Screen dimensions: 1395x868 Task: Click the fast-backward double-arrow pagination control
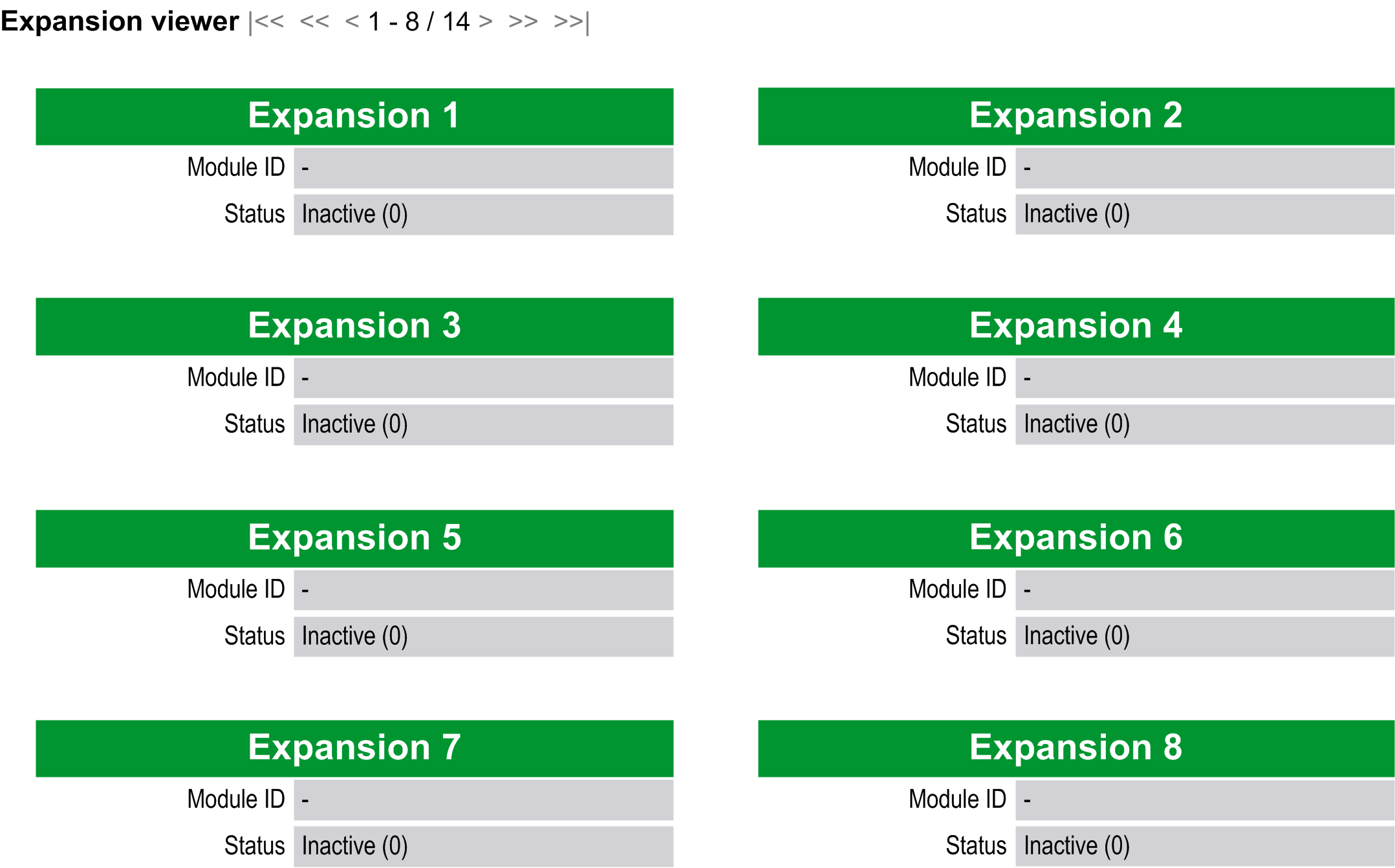[314, 22]
